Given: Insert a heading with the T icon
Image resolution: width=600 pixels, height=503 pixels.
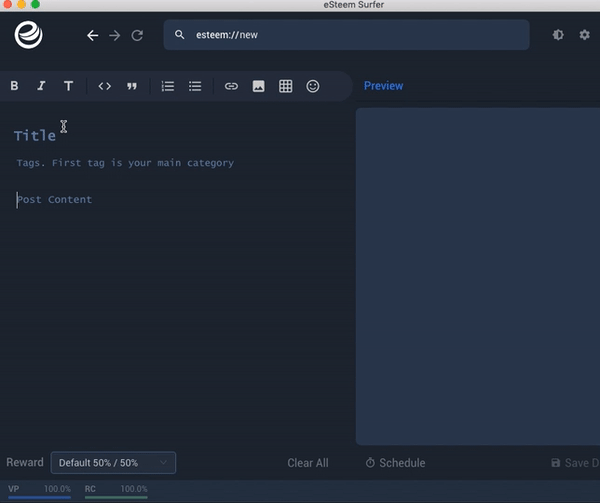Looking at the screenshot, I should tap(68, 86).
